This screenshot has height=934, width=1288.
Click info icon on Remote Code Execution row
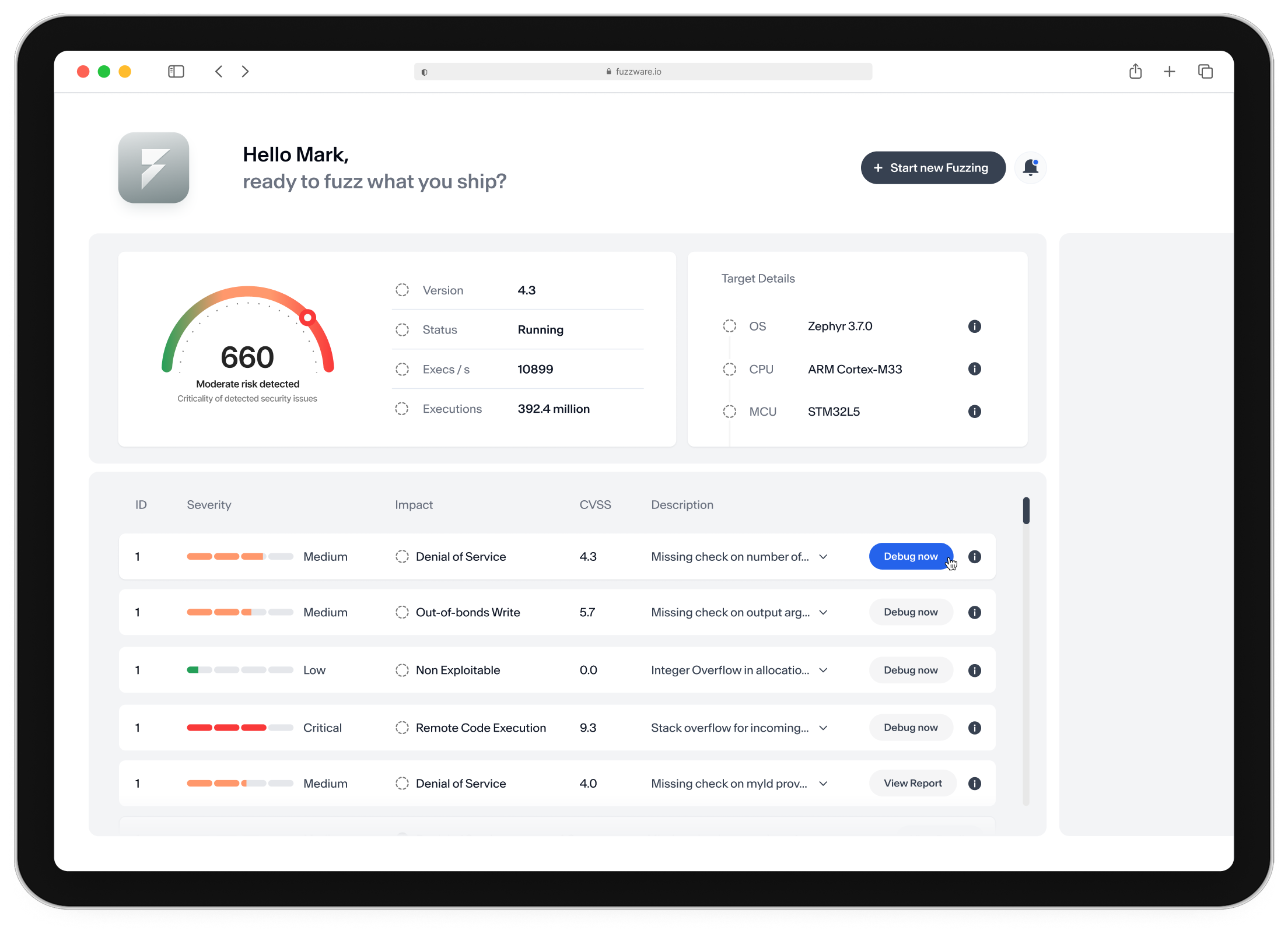point(974,728)
